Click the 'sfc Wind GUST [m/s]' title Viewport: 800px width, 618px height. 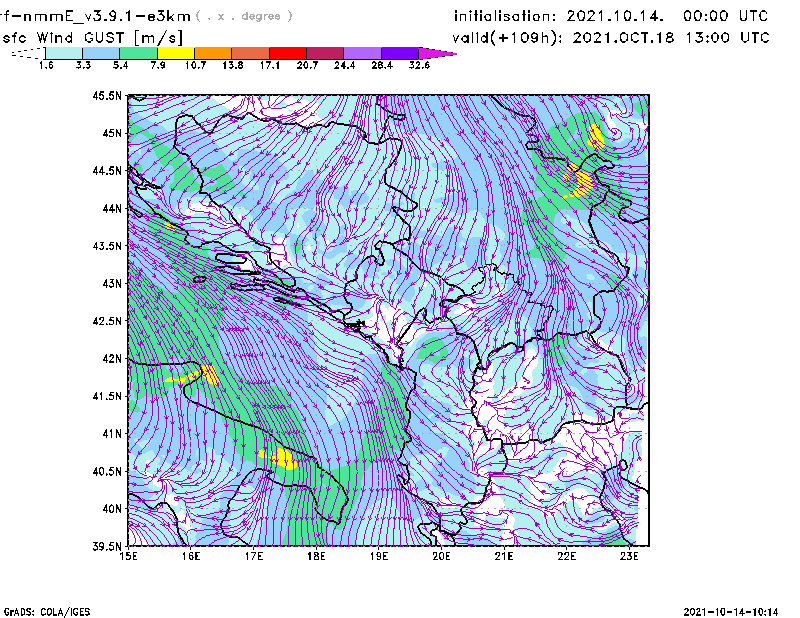pos(93,38)
